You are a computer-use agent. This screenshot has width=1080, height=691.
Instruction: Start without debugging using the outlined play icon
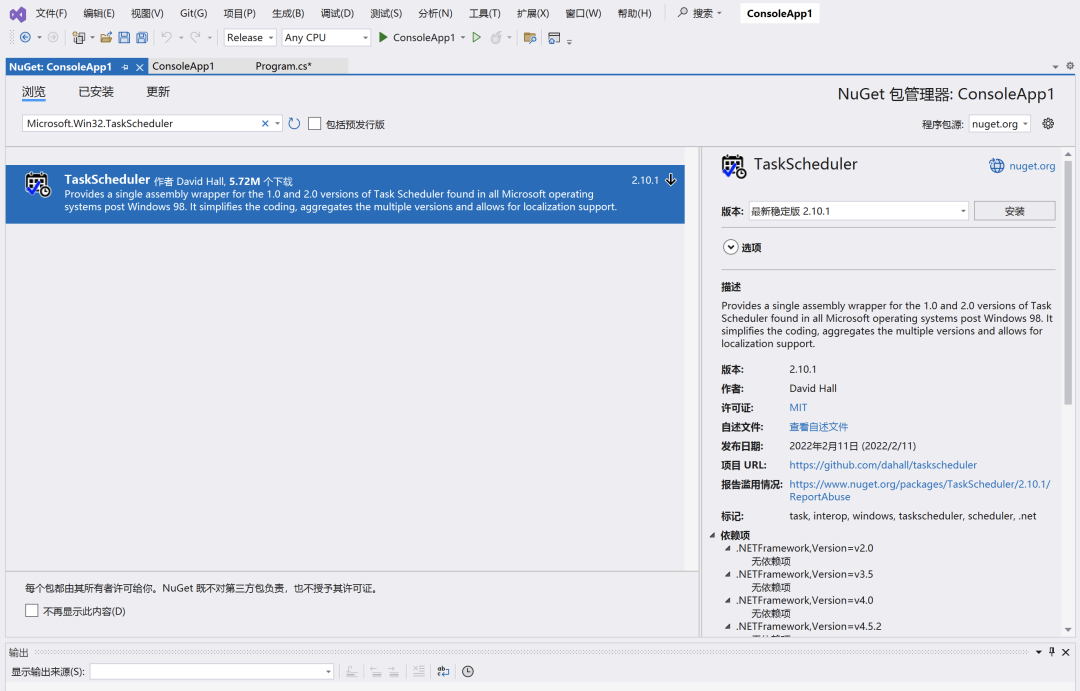pos(477,38)
